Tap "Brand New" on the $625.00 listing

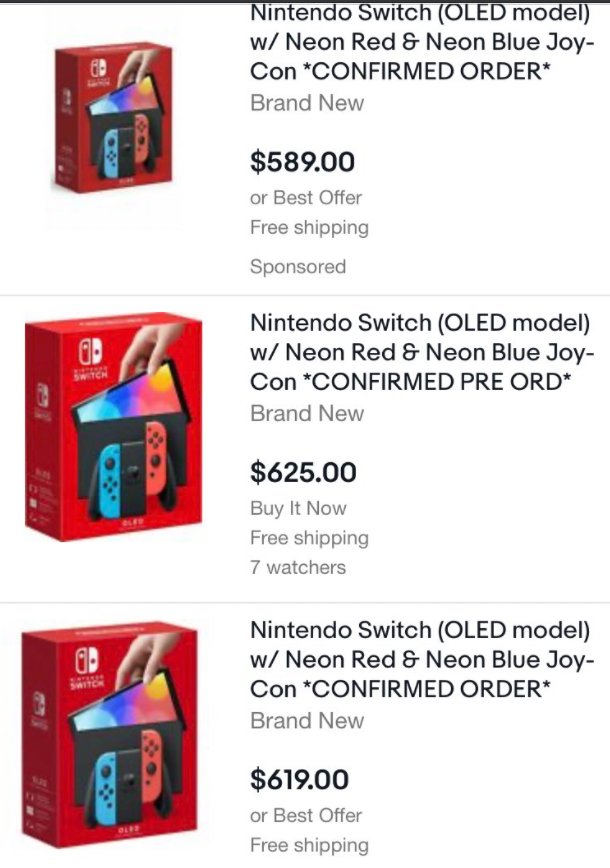click(307, 413)
